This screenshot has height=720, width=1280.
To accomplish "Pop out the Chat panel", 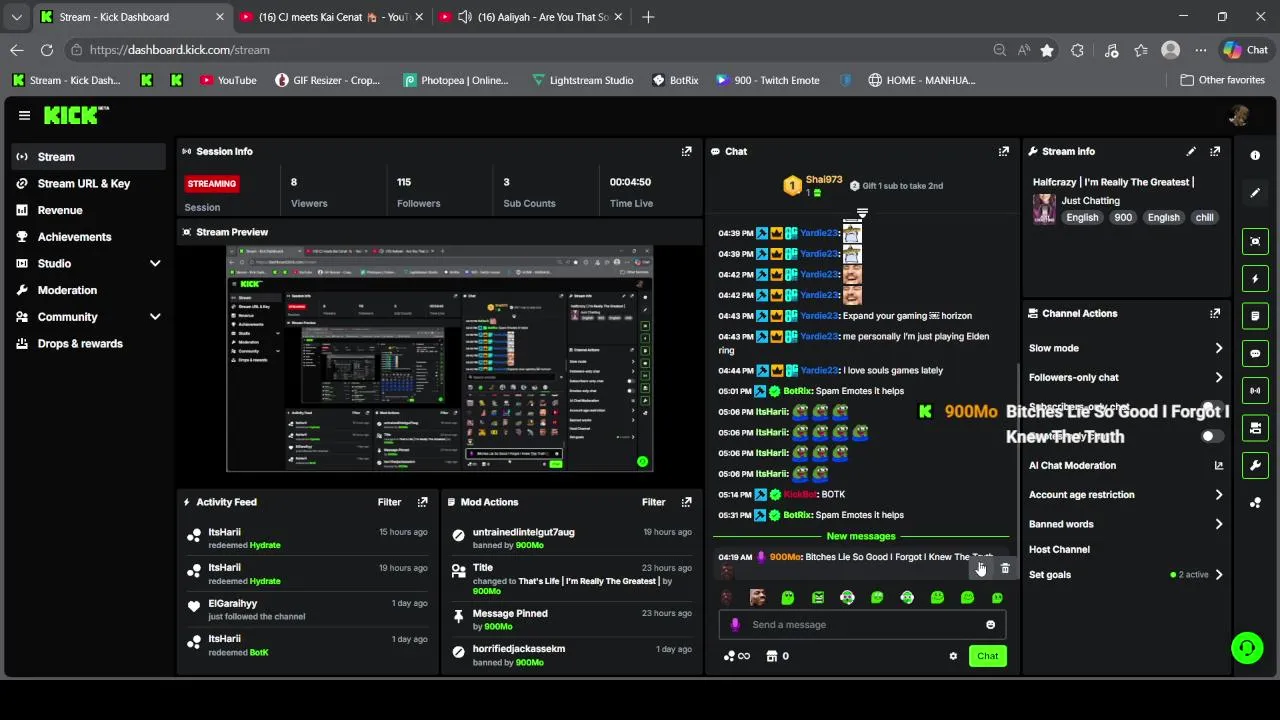I will tap(1003, 151).
